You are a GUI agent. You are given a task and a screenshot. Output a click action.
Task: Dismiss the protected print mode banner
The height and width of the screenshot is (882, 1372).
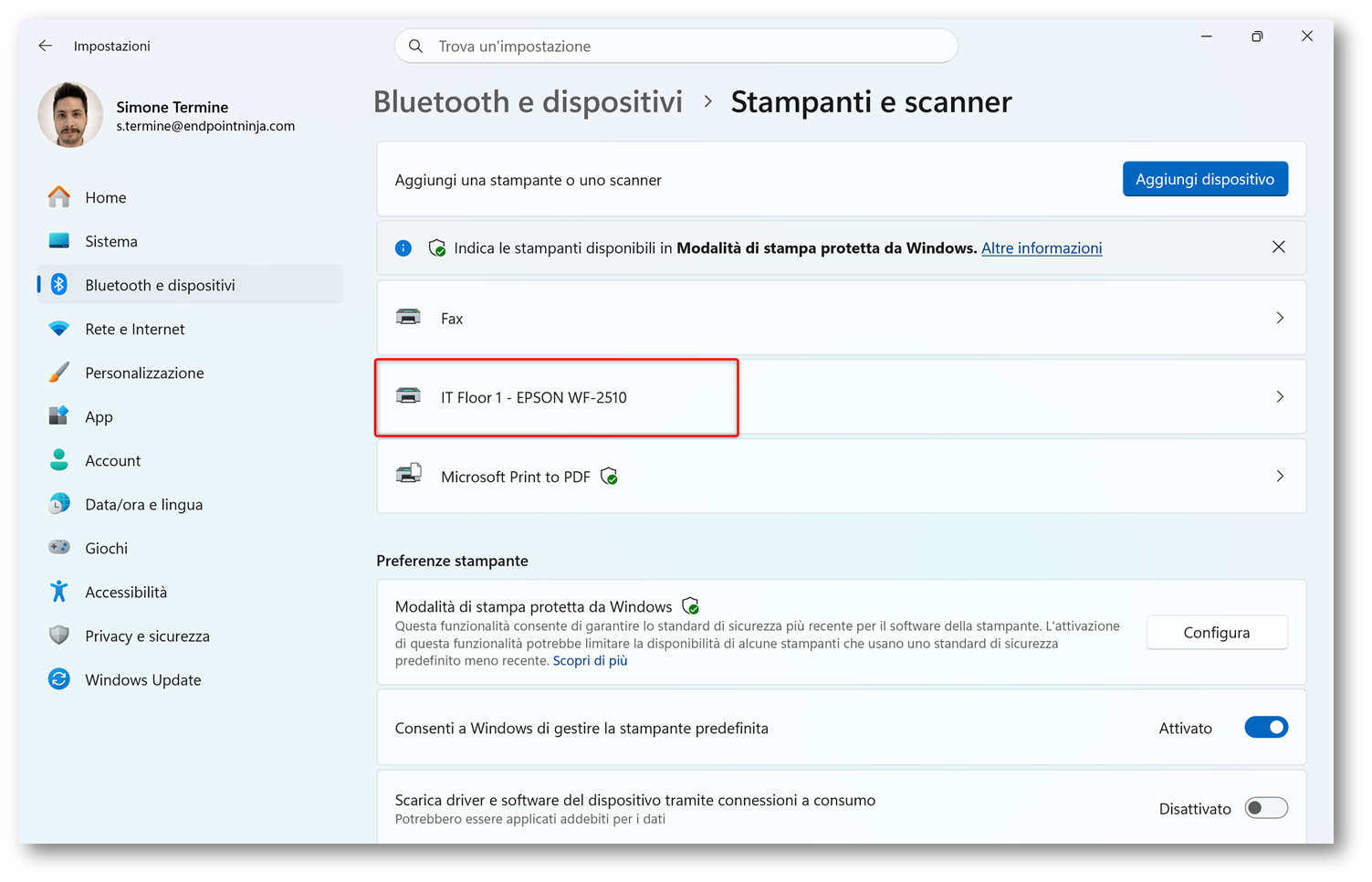click(1279, 247)
